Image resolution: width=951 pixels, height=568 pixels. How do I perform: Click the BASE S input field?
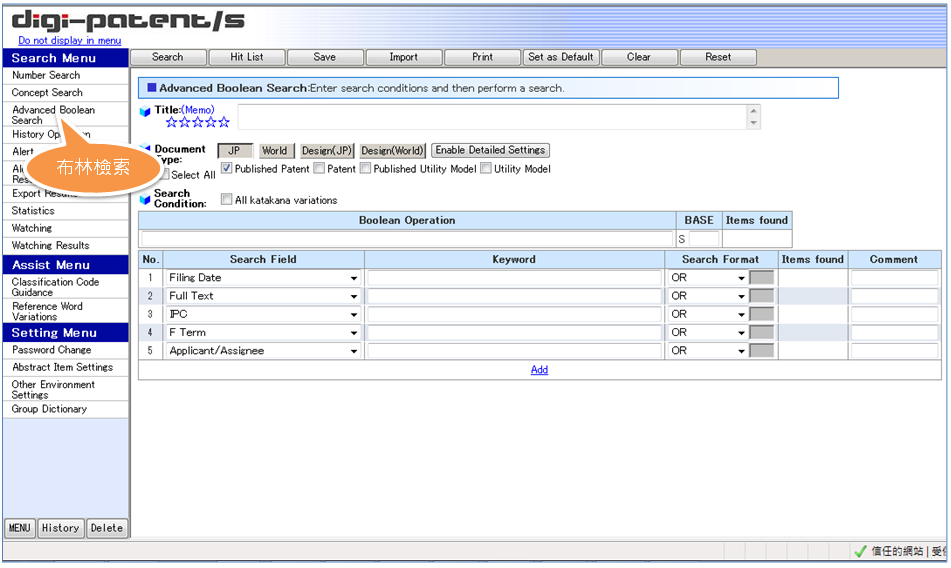(x=704, y=239)
